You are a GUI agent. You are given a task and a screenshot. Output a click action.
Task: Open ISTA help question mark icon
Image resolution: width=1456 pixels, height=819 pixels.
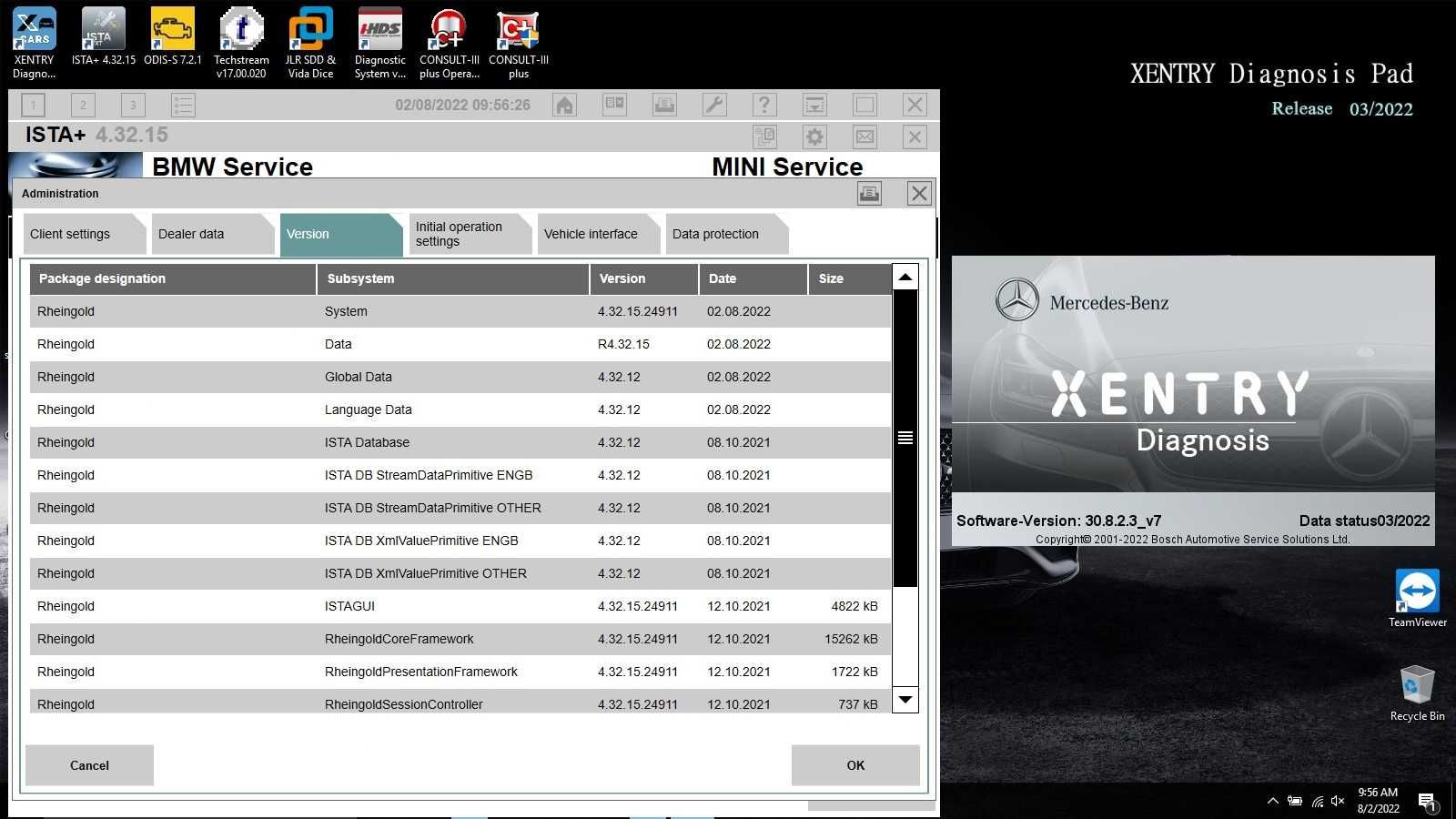pyautogui.click(x=764, y=105)
